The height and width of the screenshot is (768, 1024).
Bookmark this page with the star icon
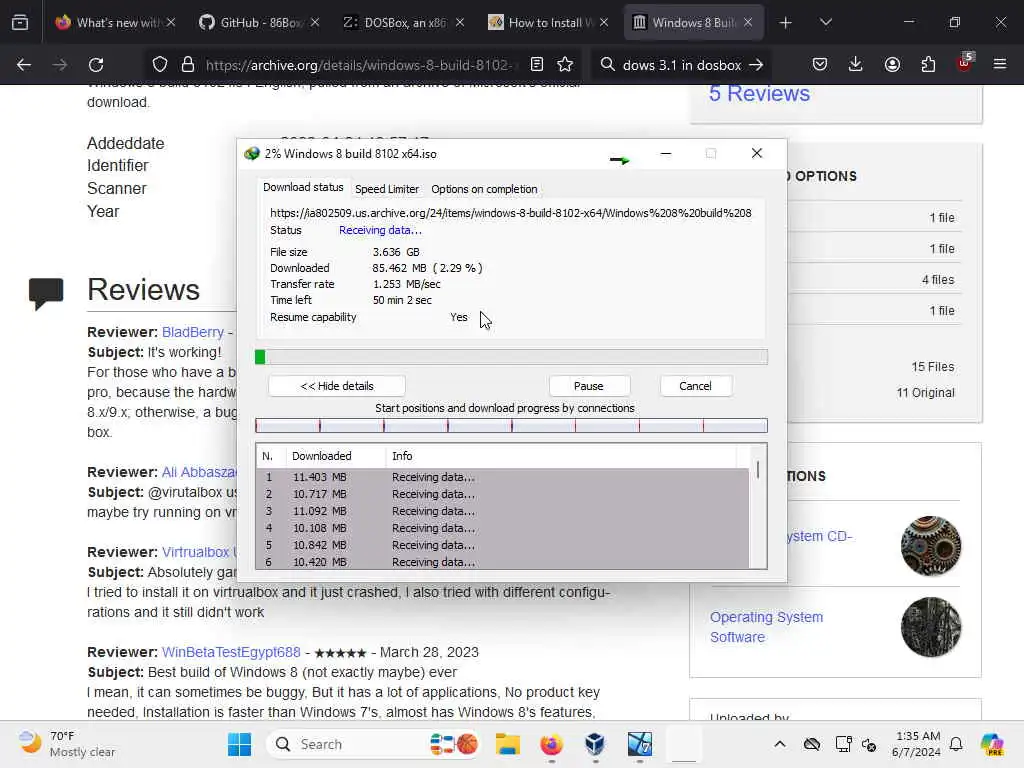(566, 65)
